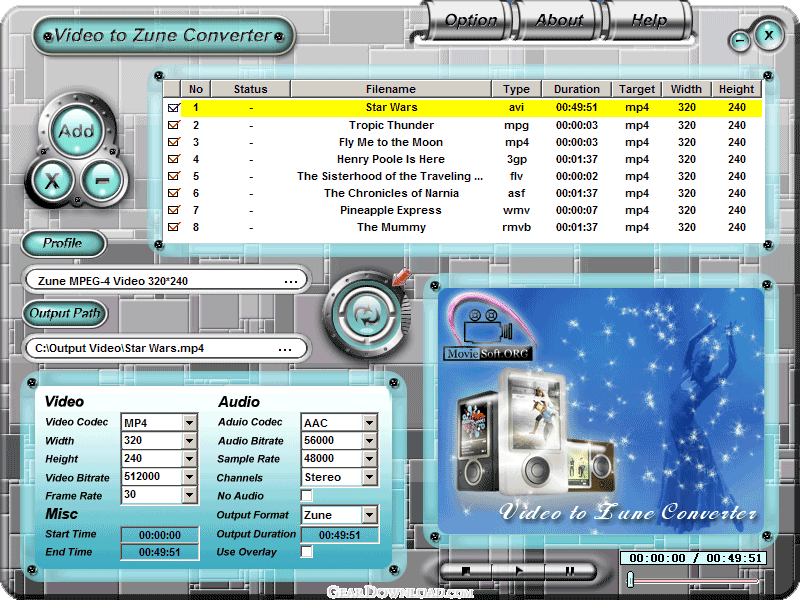This screenshot has height=600, width=800.
Task: Click the Output Duration field
Action: (340, 535)
